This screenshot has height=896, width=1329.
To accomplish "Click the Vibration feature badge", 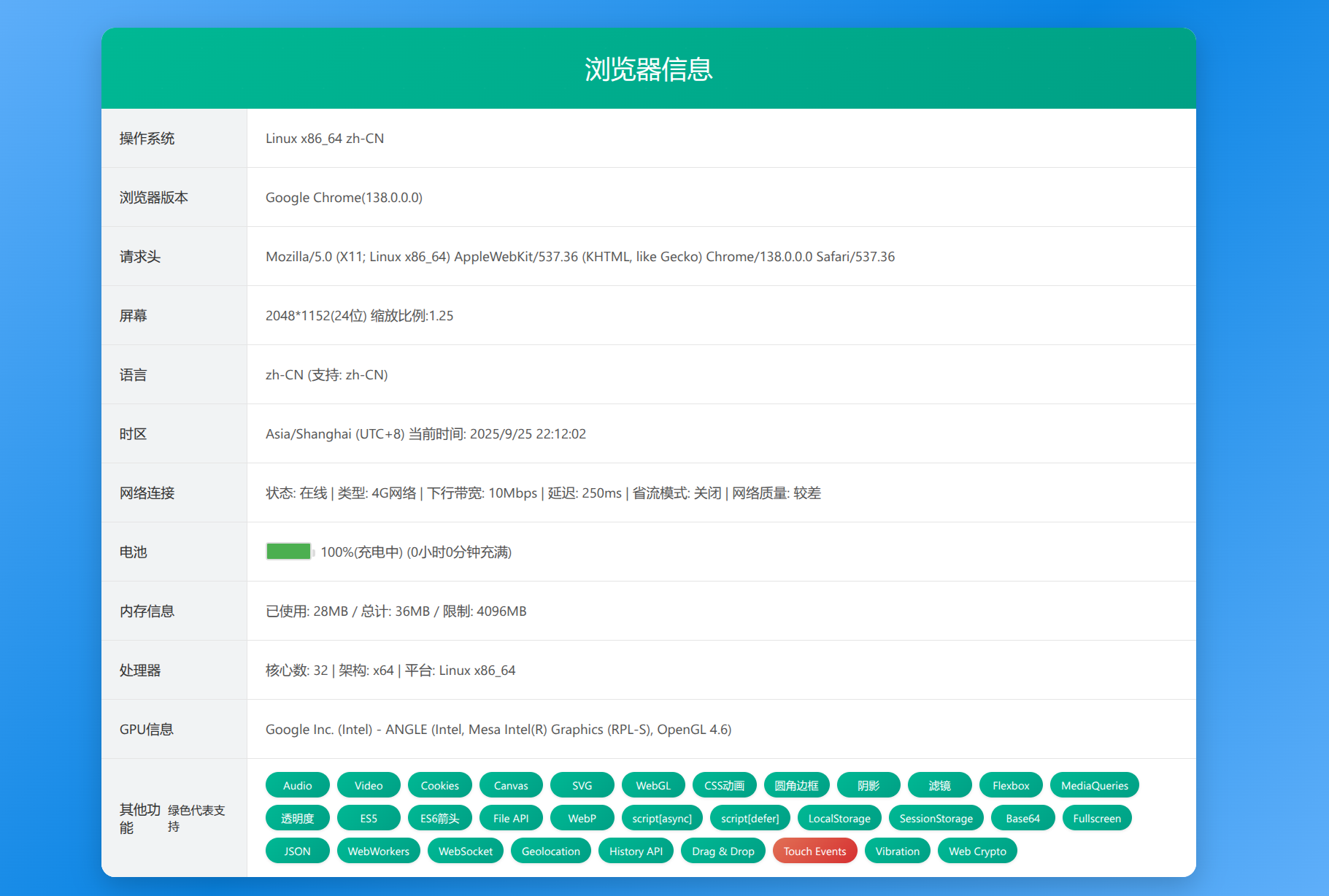I will [897, 851].
